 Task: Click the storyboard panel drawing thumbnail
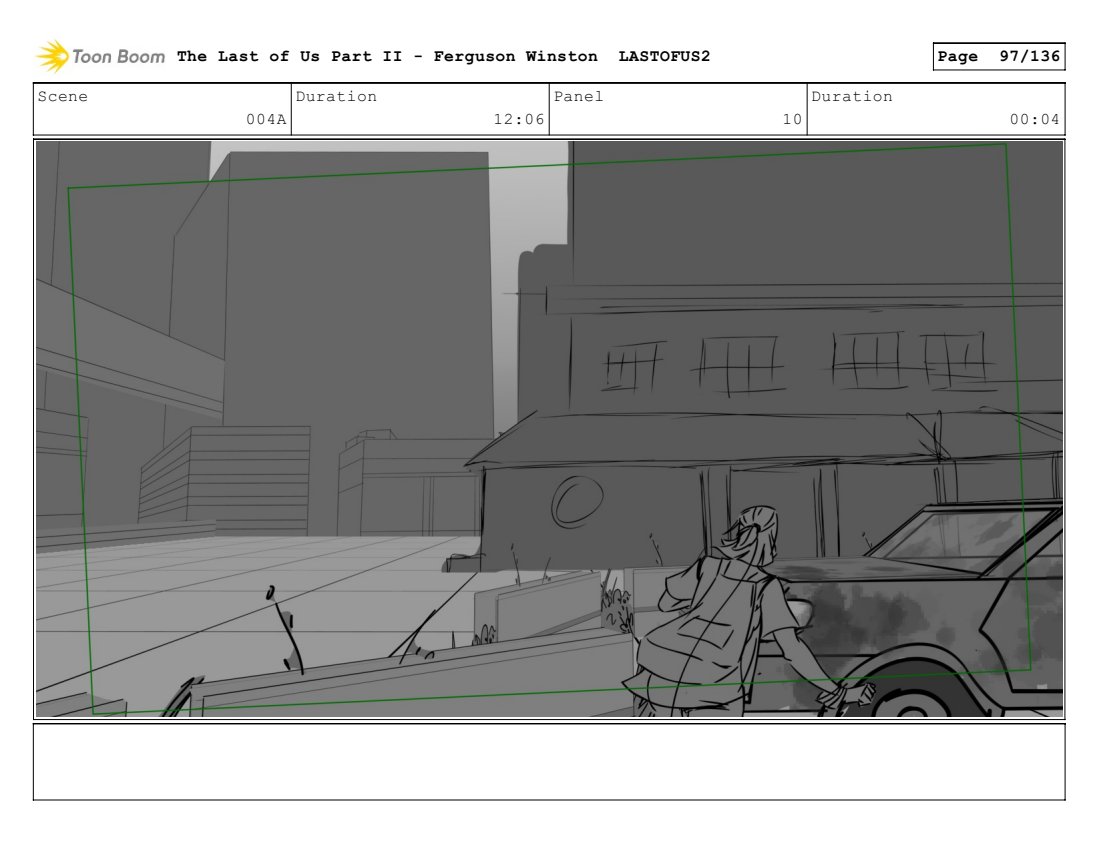(x=549, y=429)
